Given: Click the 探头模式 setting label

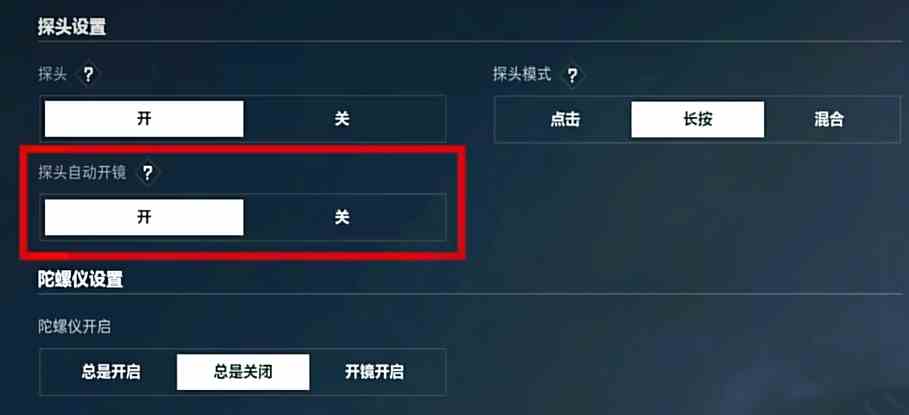Looking at the screenshot, I should tap(522, 74).
